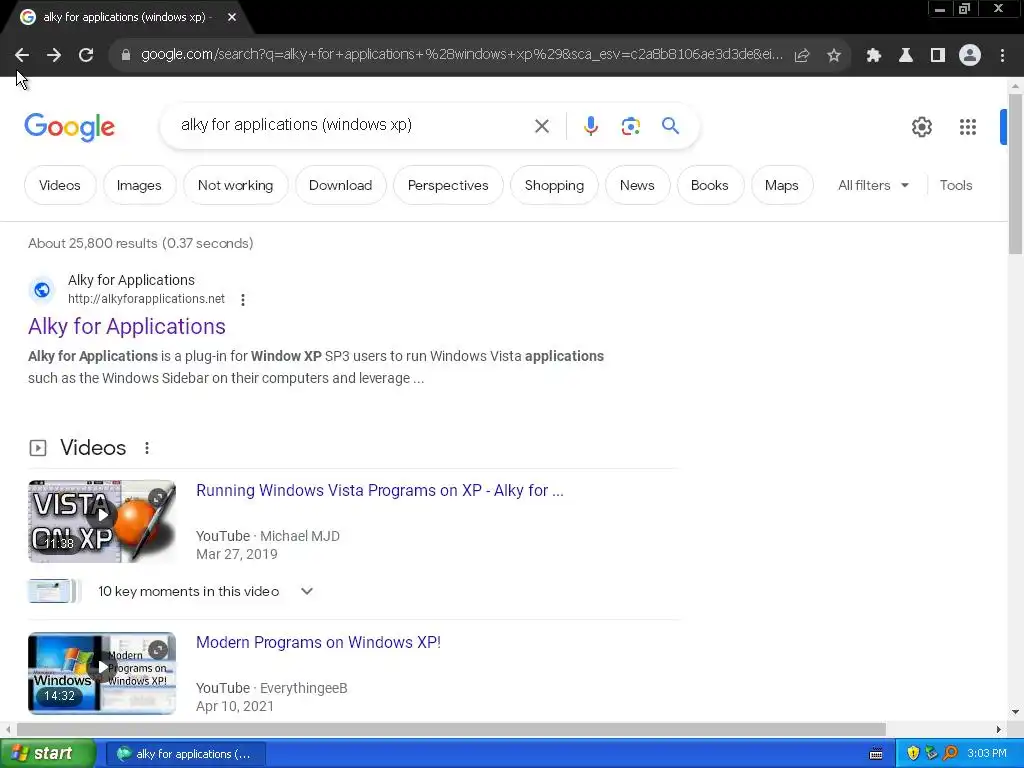Select the Perspectives filter chip
The width and height of the screenshot is (1024, 768).
448,185
